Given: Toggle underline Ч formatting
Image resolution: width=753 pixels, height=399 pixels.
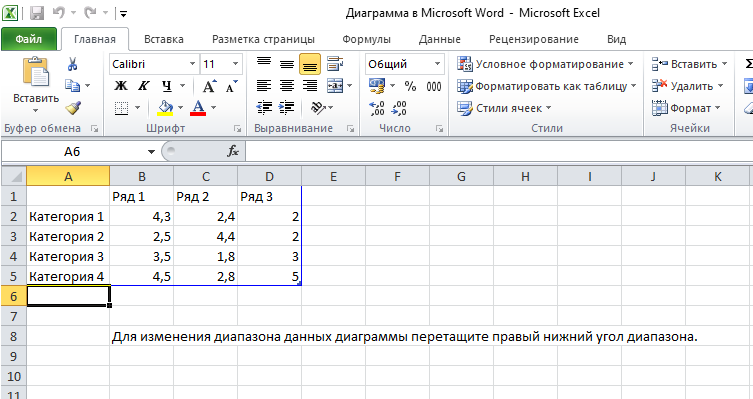Looking at the screenshot, I should point(167,86).
